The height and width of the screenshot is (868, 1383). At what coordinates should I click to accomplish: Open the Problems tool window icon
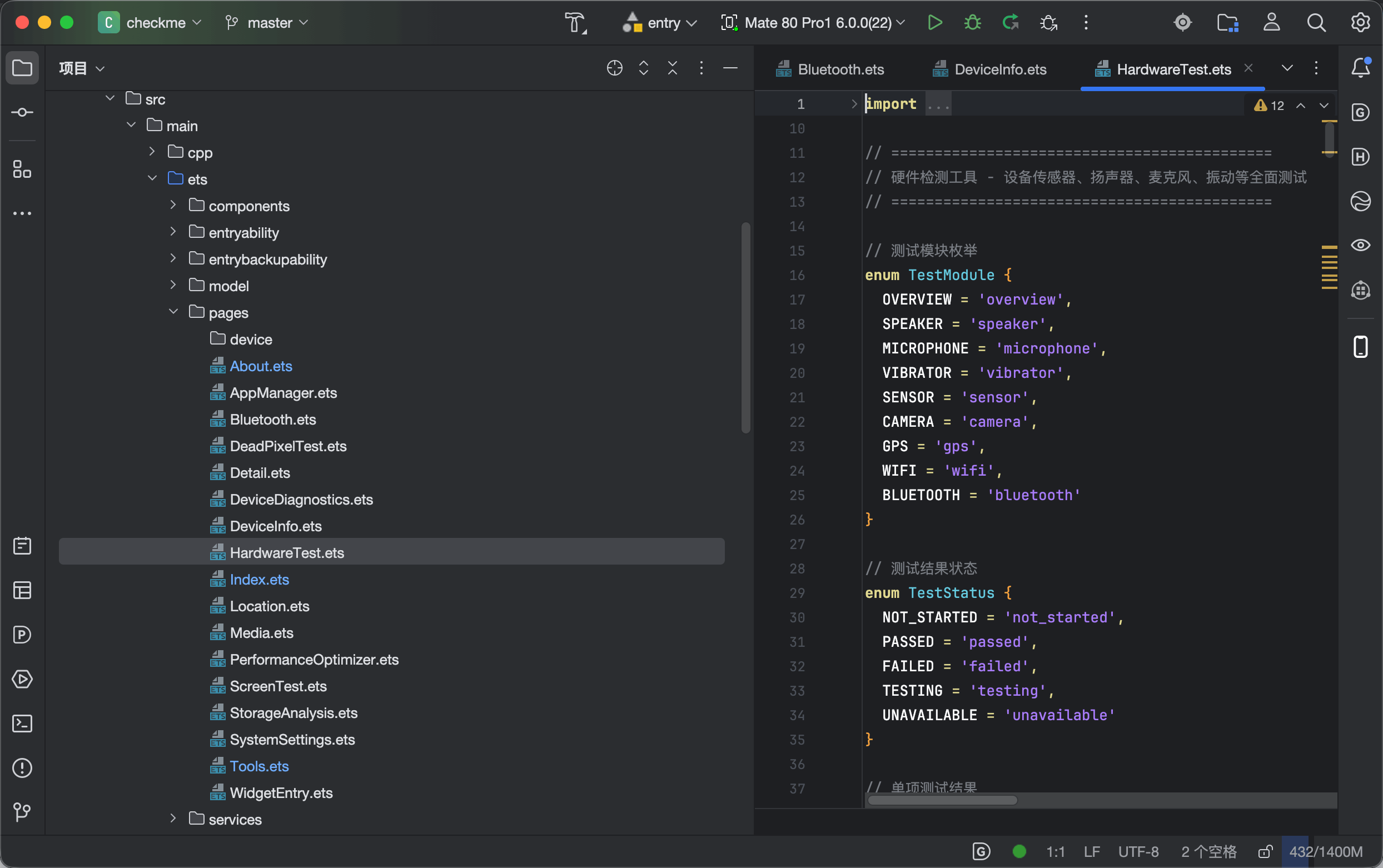click(22, 767)
